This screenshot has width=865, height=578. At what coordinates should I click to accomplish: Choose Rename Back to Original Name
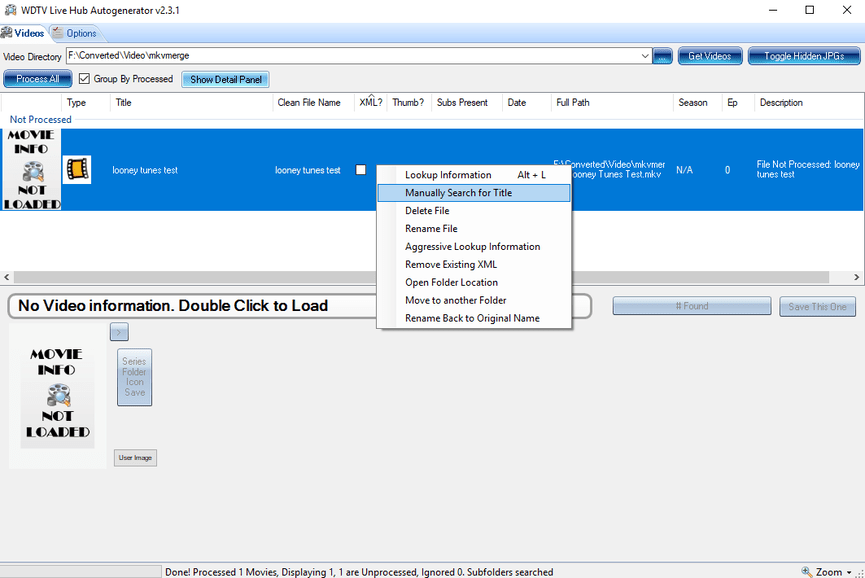474,318
